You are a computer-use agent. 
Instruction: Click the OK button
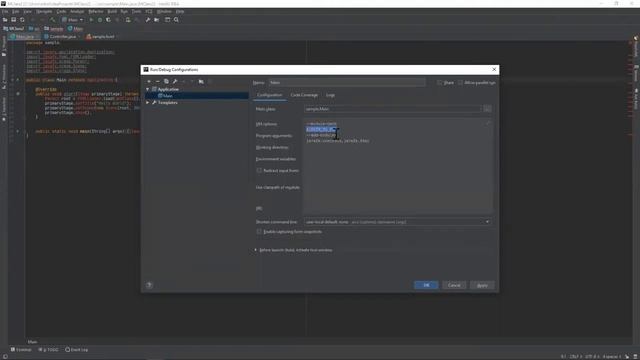pyautogui.click(x=426, y=285)
